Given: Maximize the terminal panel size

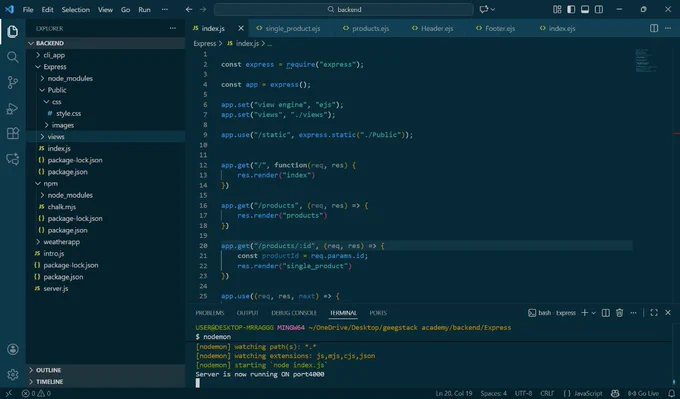Looking at the screenshot, I should [x=654, y=313].
